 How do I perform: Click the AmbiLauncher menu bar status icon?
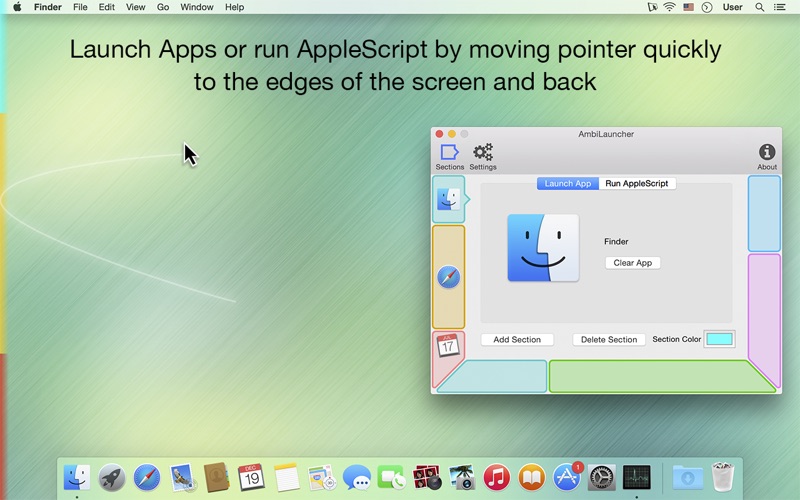tap(652, 7)
